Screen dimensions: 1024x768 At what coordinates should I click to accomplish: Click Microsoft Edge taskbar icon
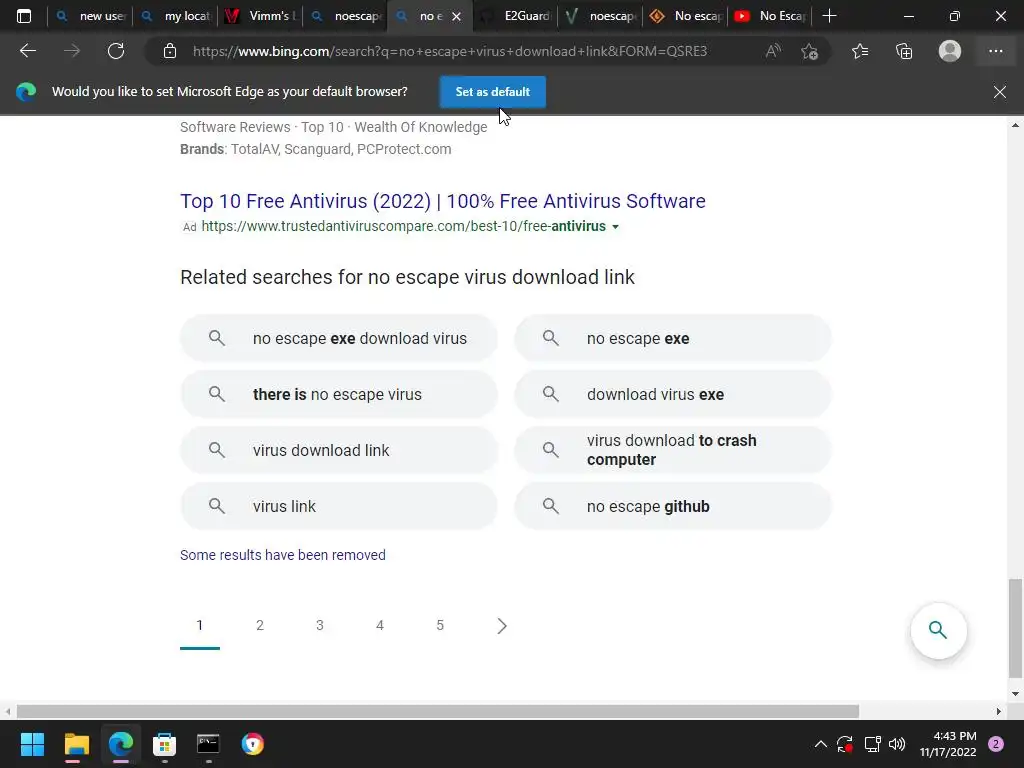pos(121,744)
